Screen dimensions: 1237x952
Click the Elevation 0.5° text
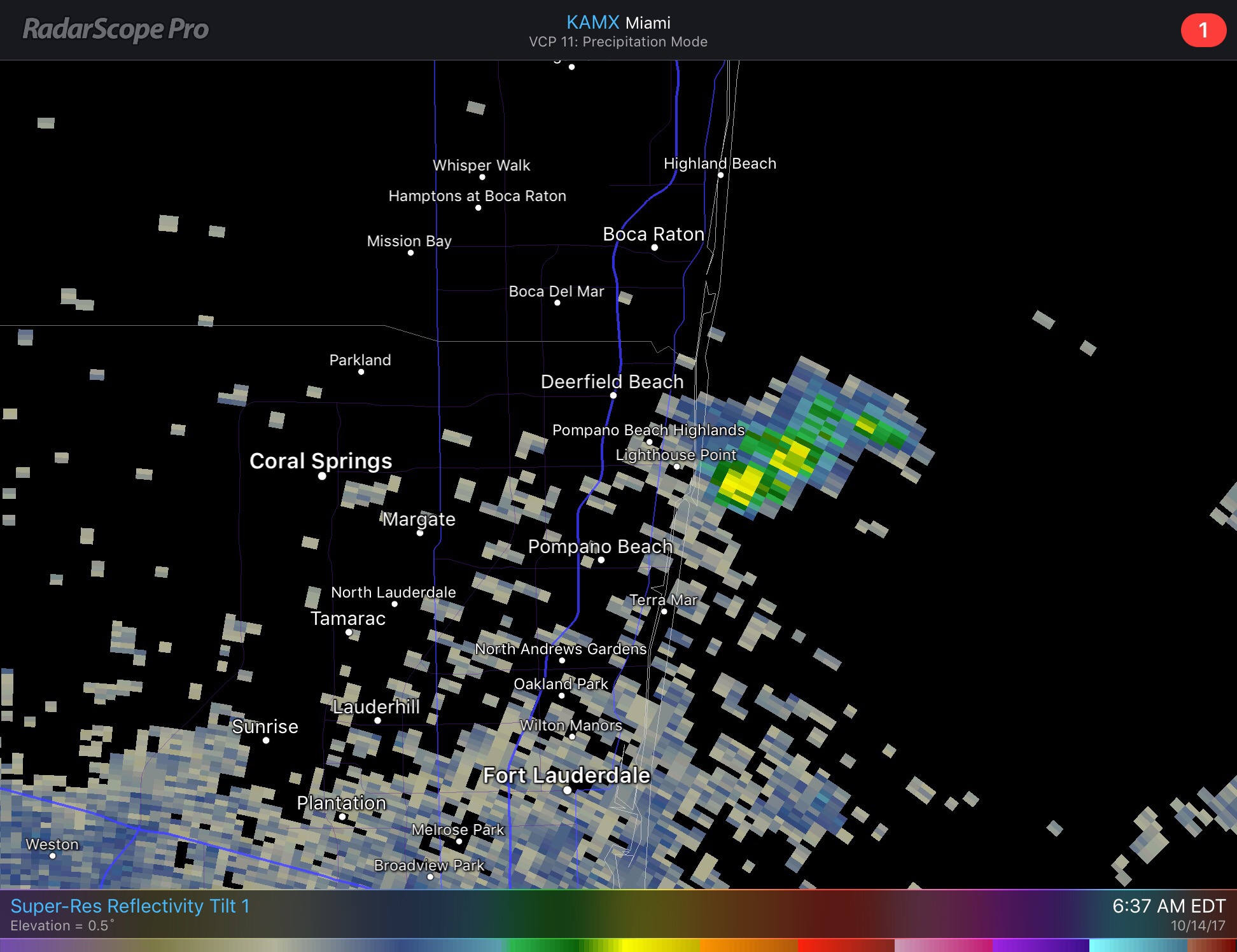[x=62, y=926]
